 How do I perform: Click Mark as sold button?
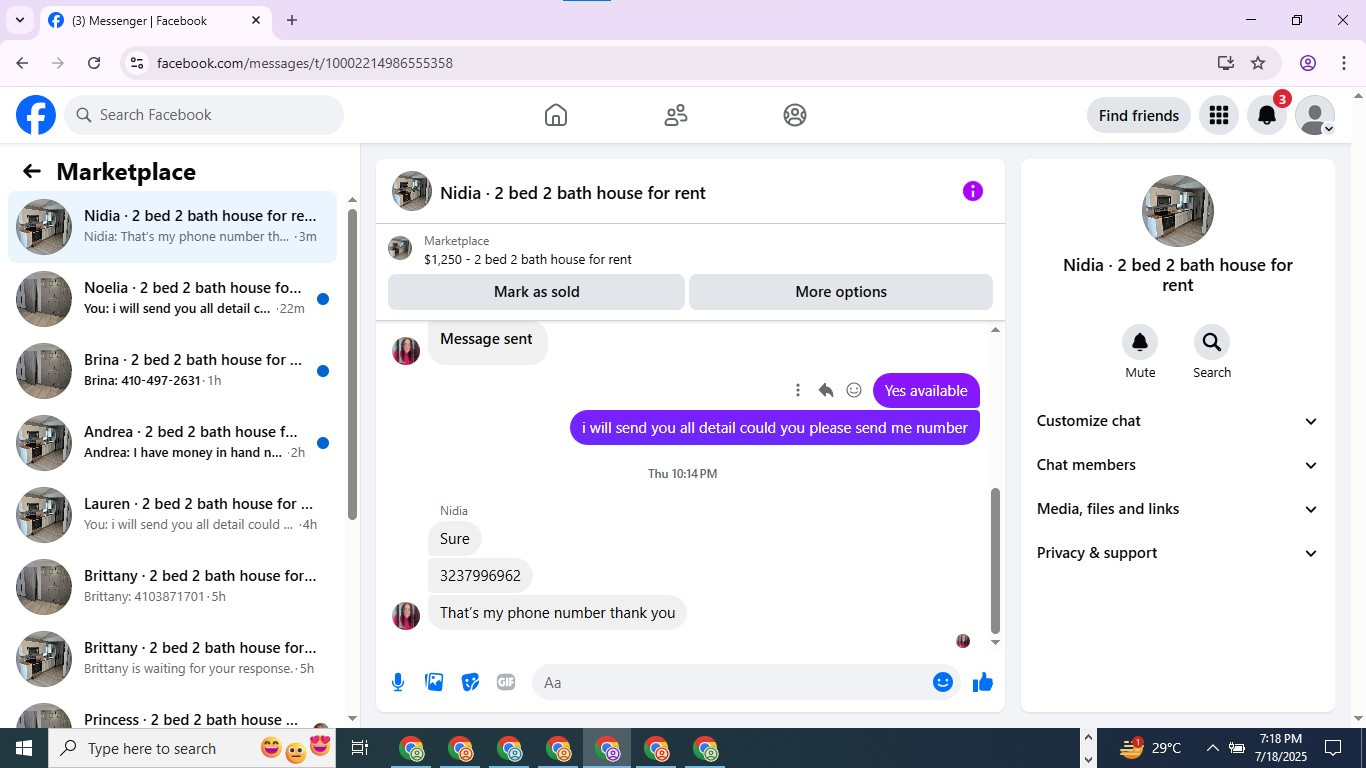tap(536, 292)
